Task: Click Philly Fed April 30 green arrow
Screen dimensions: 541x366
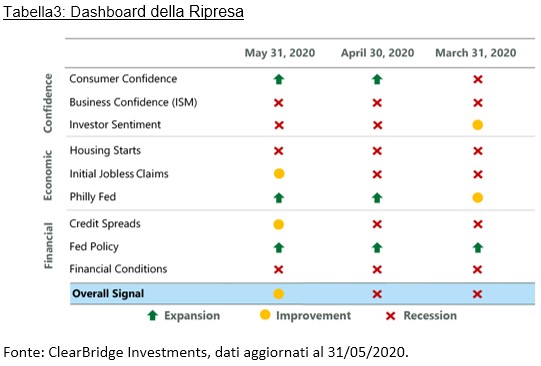Action: point(377,198)
